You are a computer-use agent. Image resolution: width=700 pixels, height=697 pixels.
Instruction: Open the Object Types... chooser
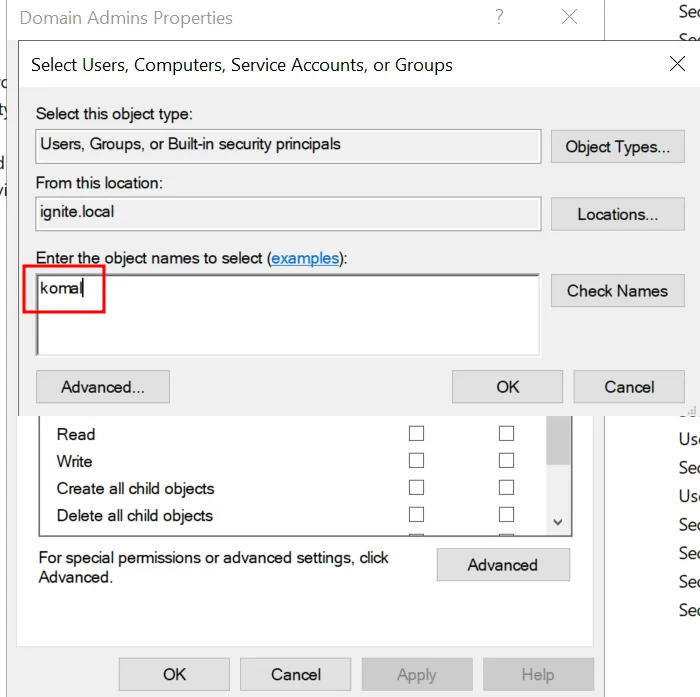click(x=617, y=146)
